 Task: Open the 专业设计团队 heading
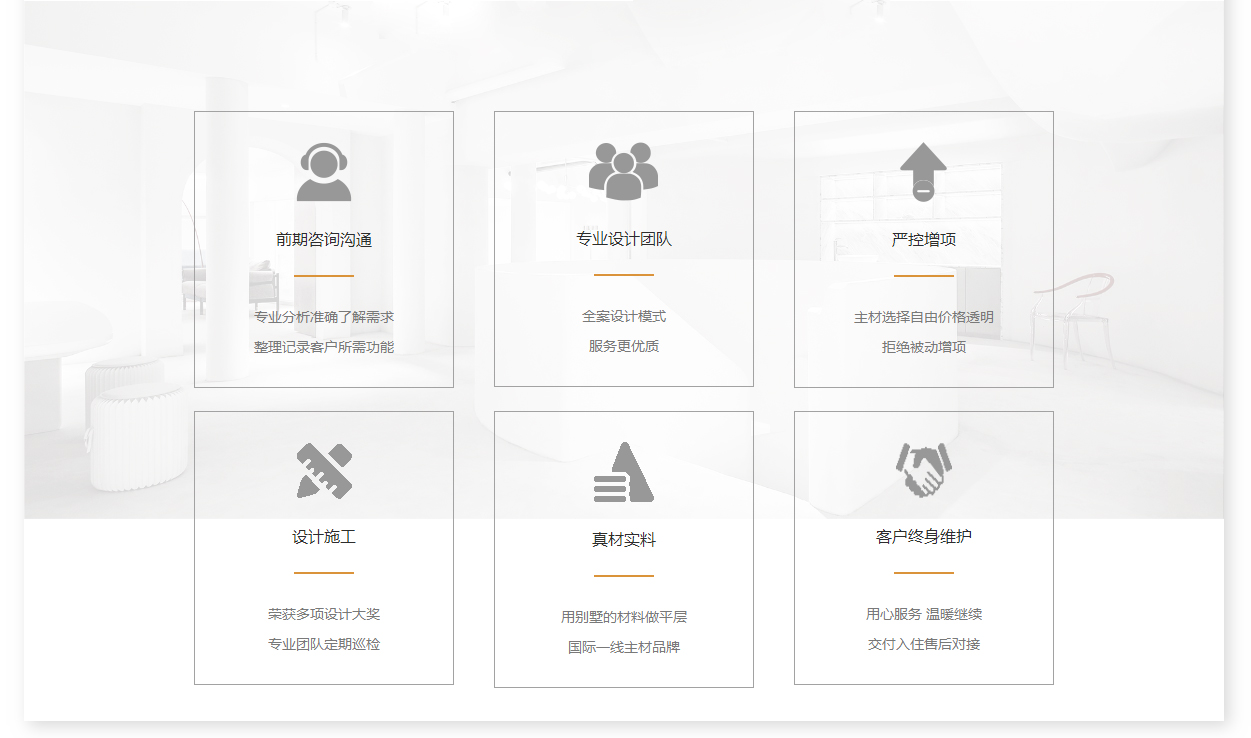pyautogui.click(x=624, y=239)
